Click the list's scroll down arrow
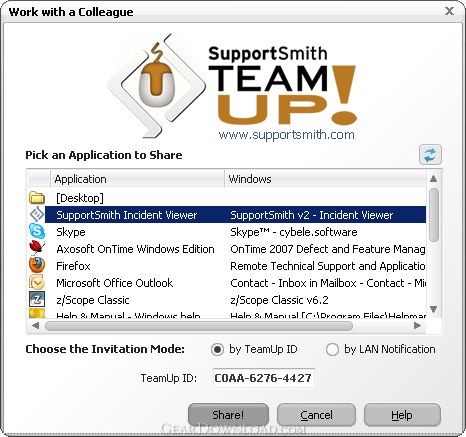 pyautogui.click(x=433, y=310)
